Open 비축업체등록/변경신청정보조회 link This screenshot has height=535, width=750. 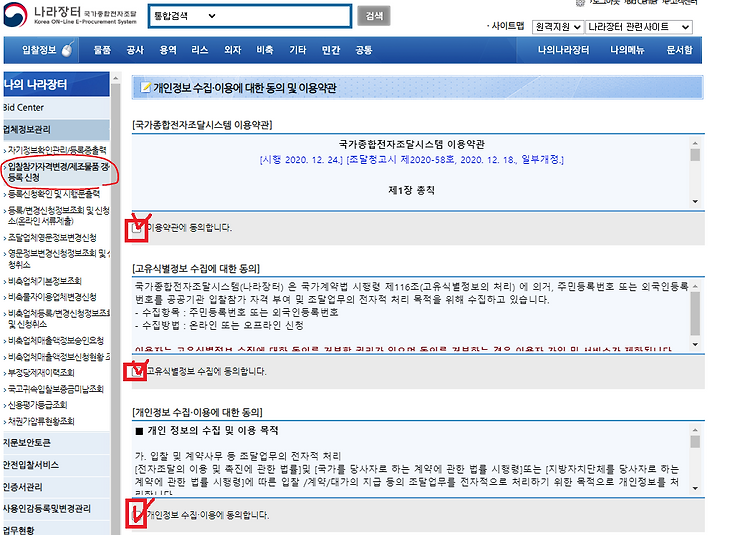(x=59, y=319)
